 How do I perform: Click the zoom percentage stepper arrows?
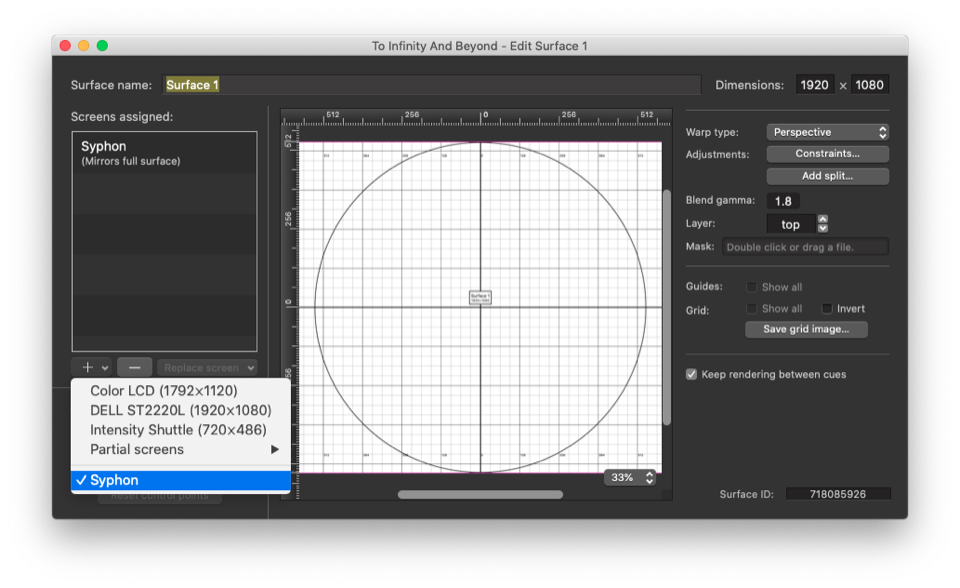pyautogui.click(x=649, y=478)
